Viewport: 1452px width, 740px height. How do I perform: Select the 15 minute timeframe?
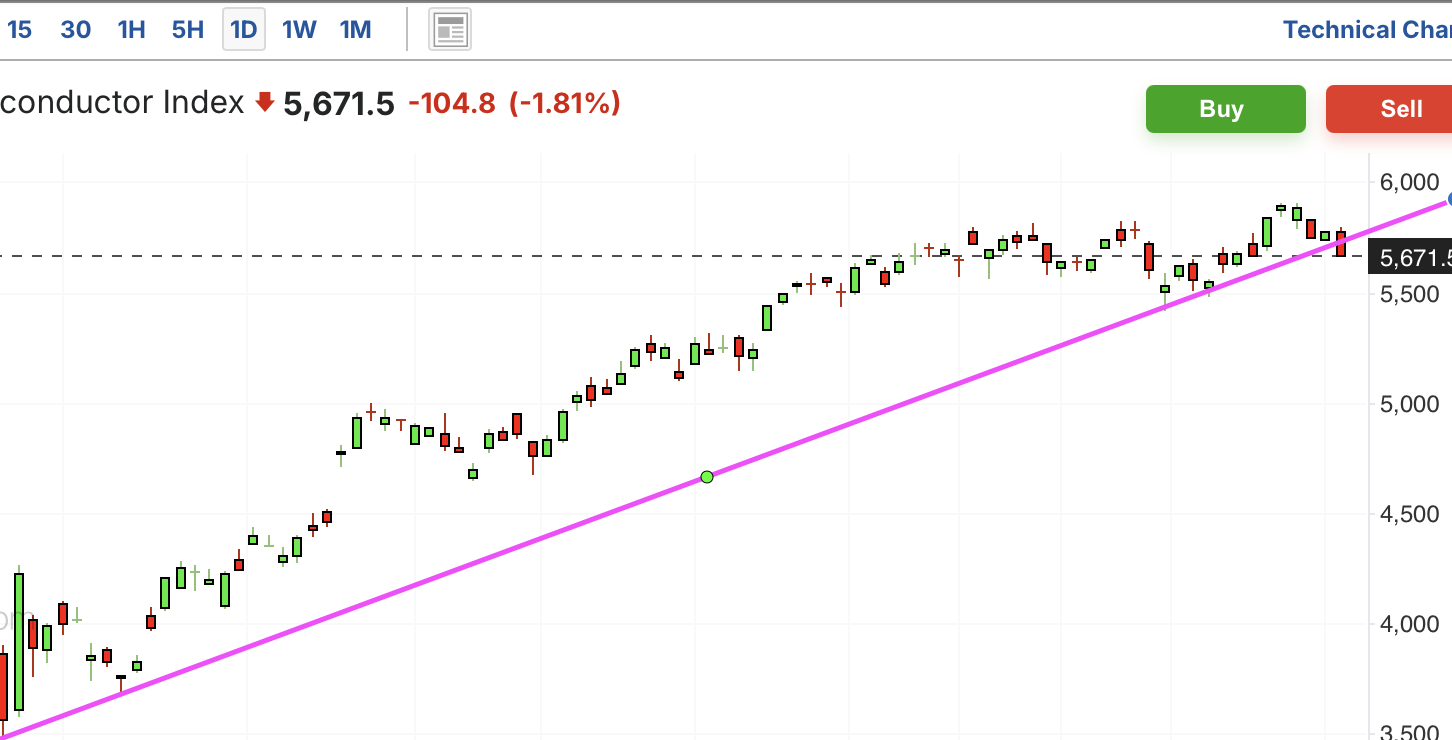tap(19, 30)
